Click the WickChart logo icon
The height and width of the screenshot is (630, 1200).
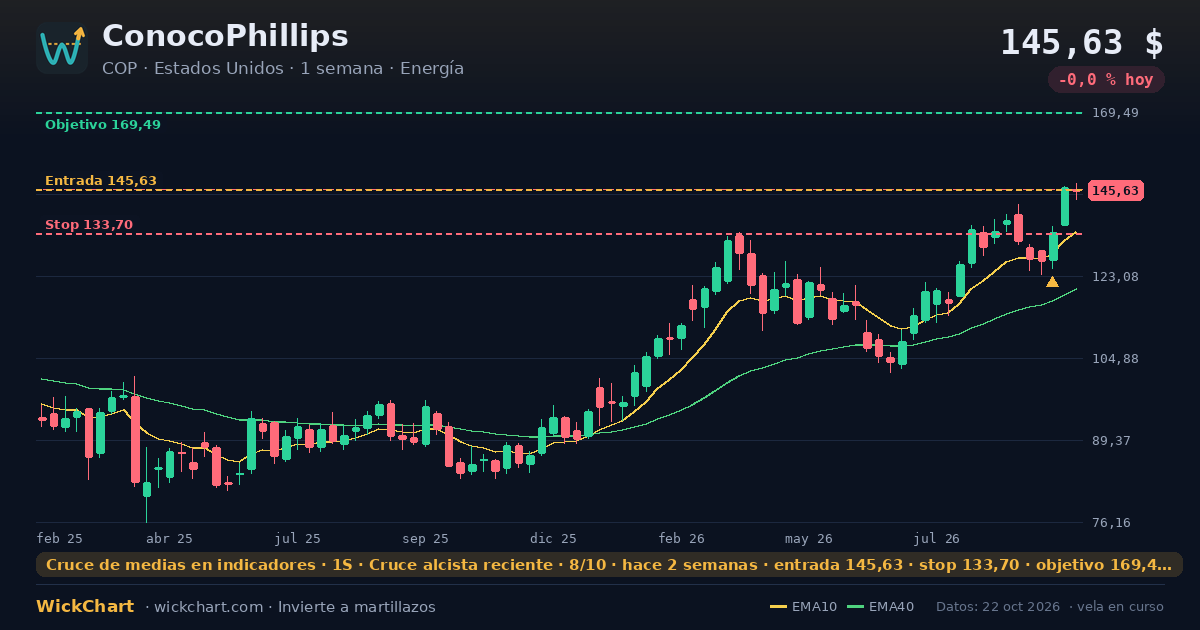tap(62, 48)
